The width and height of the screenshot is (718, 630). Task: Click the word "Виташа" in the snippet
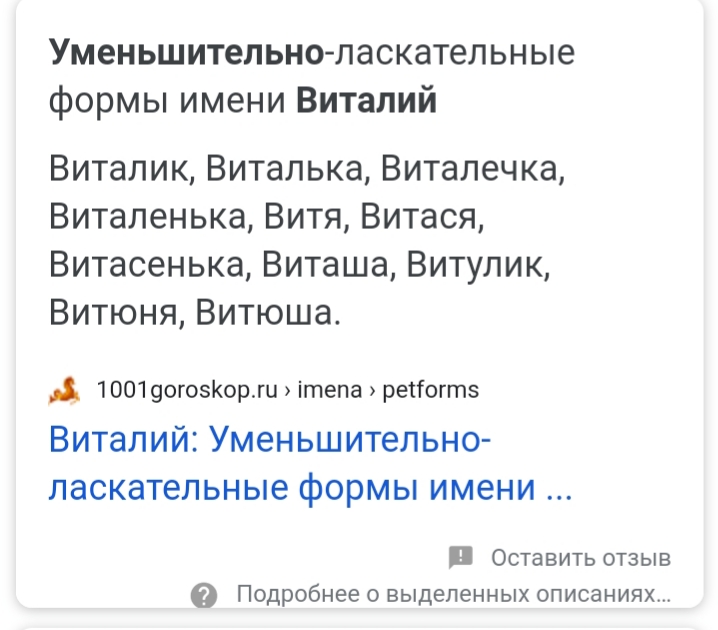click(327, 264)
